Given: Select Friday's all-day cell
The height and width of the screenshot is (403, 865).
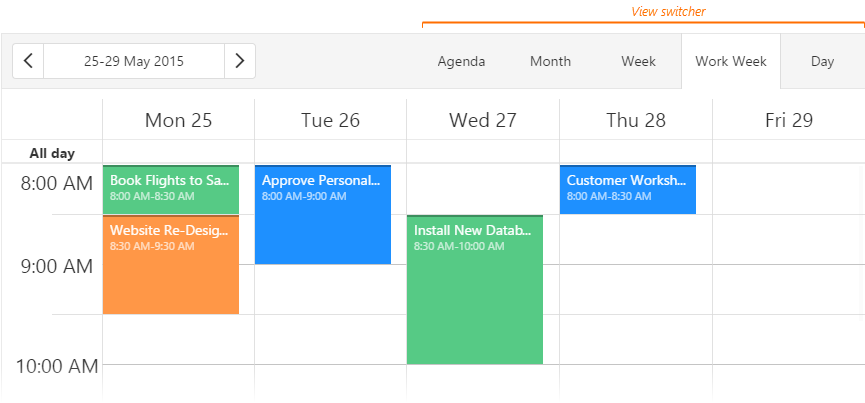Looking at the screenshot, I should 788,152.
